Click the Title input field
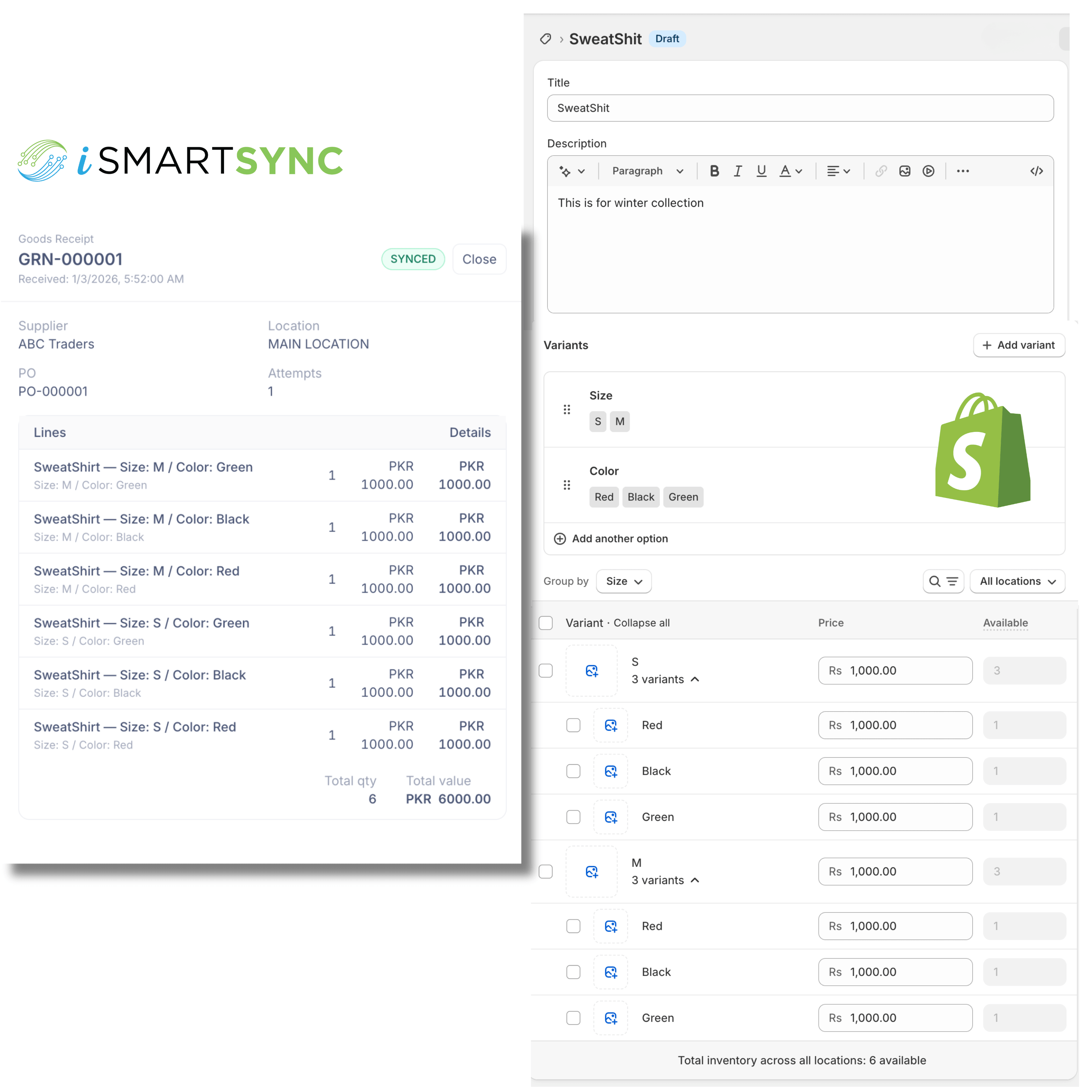 (x=800, y=108)
